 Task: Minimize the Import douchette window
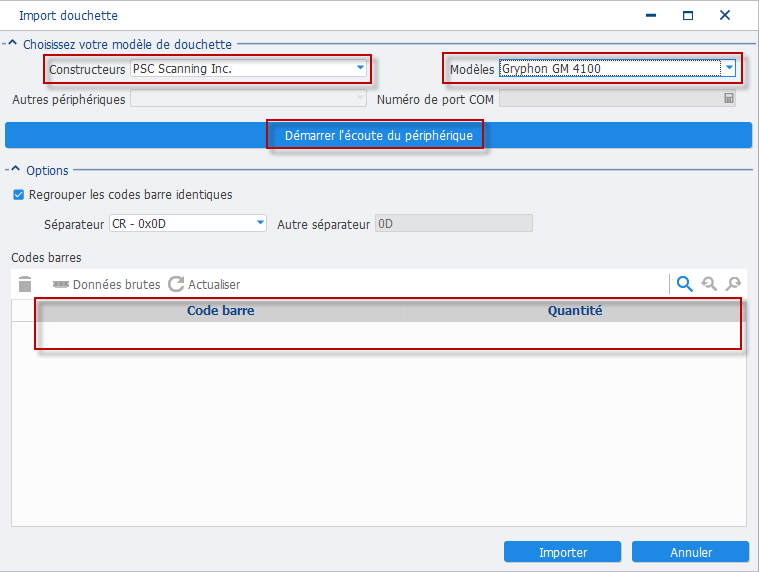pos(651,15)
